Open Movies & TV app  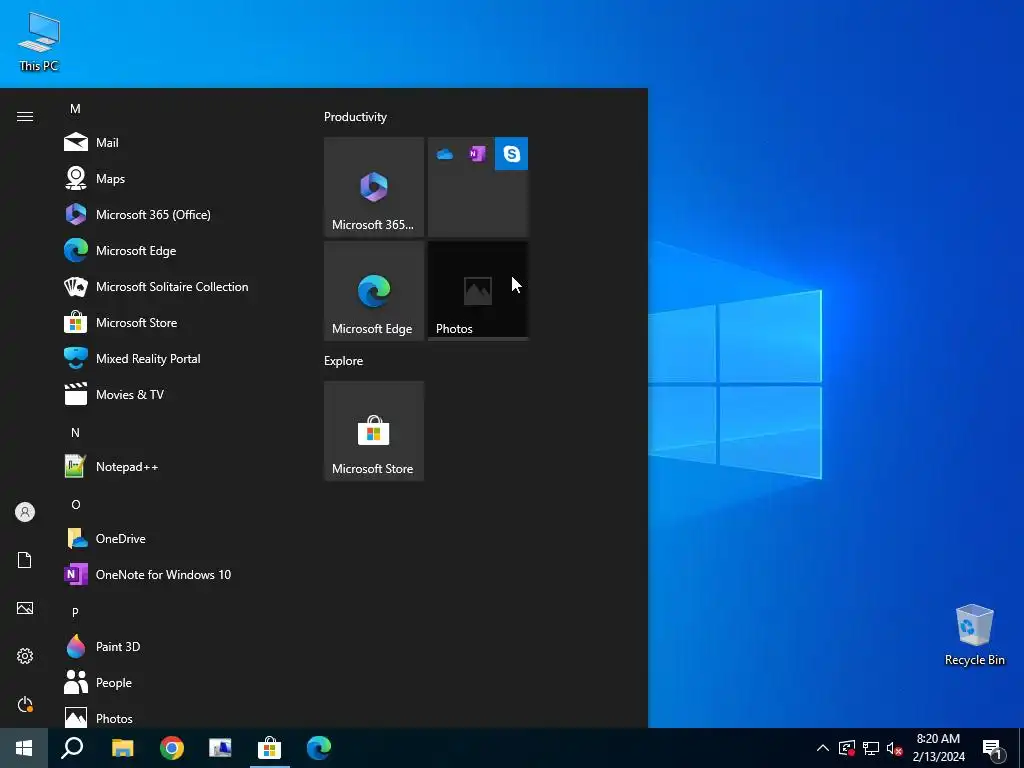174,394
